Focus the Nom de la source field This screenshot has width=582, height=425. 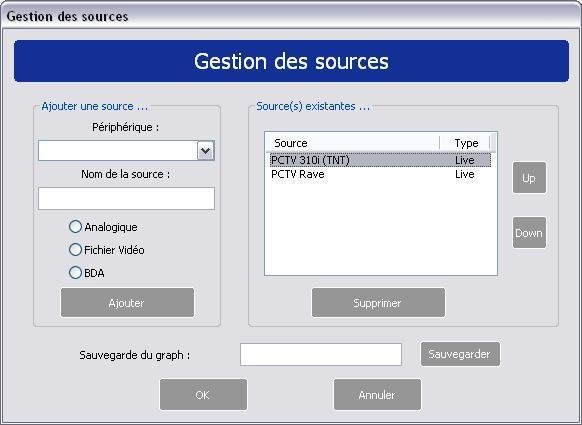pyautogui.click(x=126, y=199)
